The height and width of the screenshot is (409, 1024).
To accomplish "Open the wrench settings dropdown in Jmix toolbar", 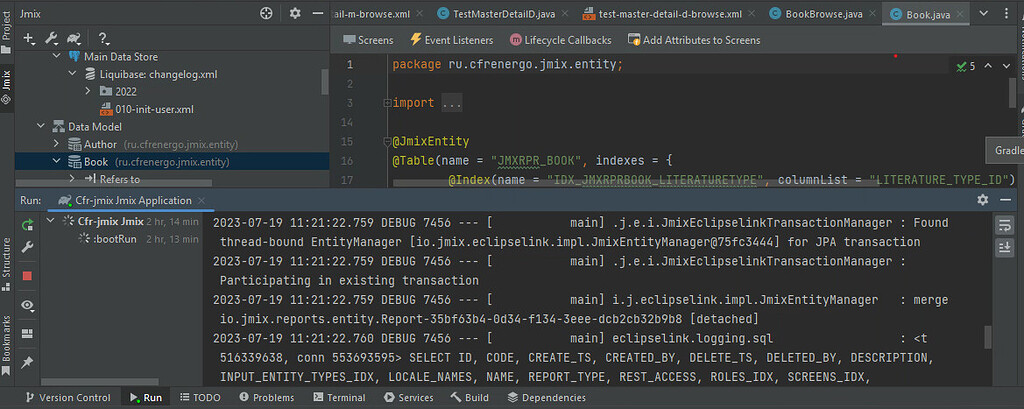I will coord(52,39).
